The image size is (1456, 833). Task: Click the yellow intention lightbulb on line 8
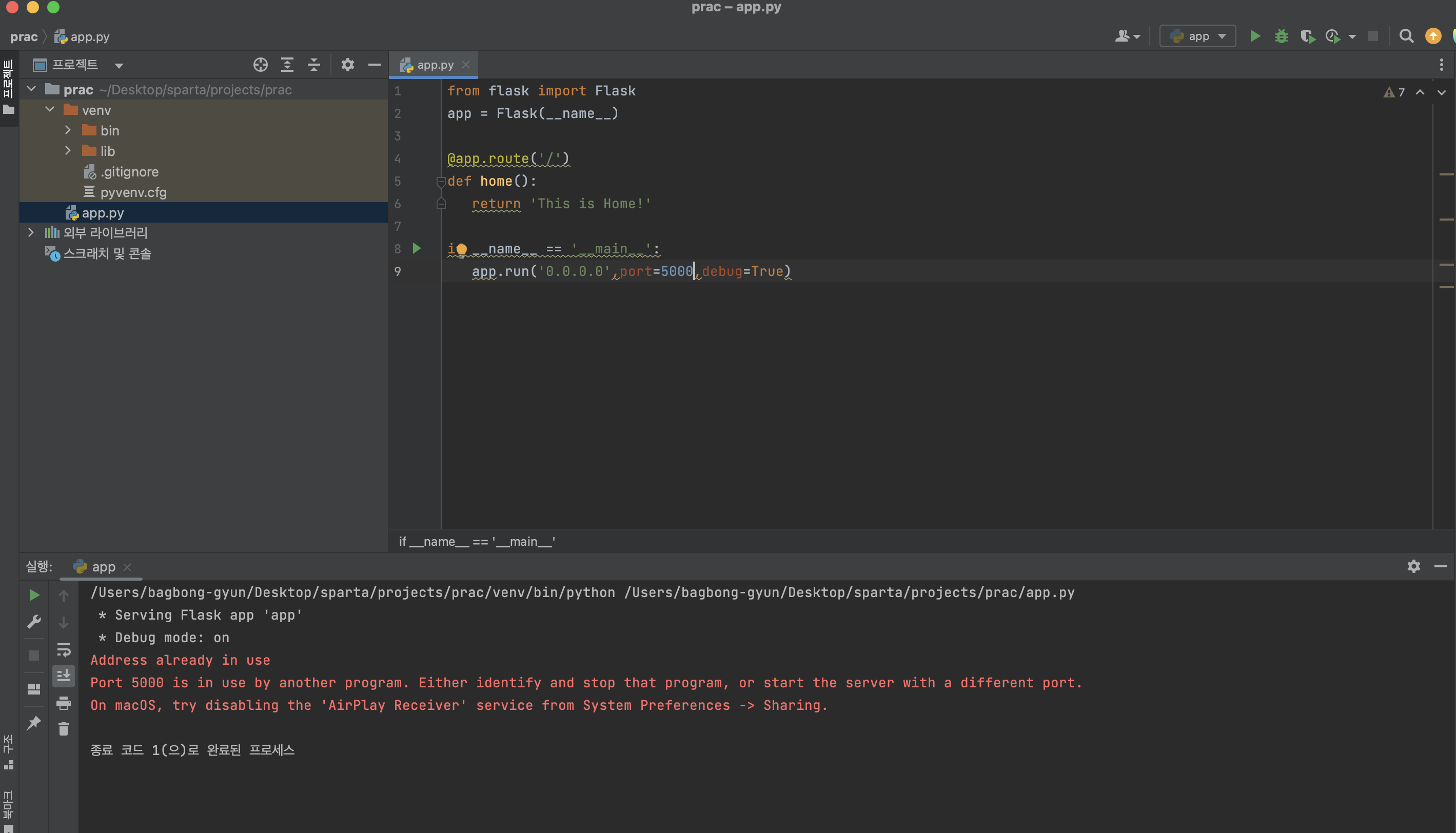point(462,249)
